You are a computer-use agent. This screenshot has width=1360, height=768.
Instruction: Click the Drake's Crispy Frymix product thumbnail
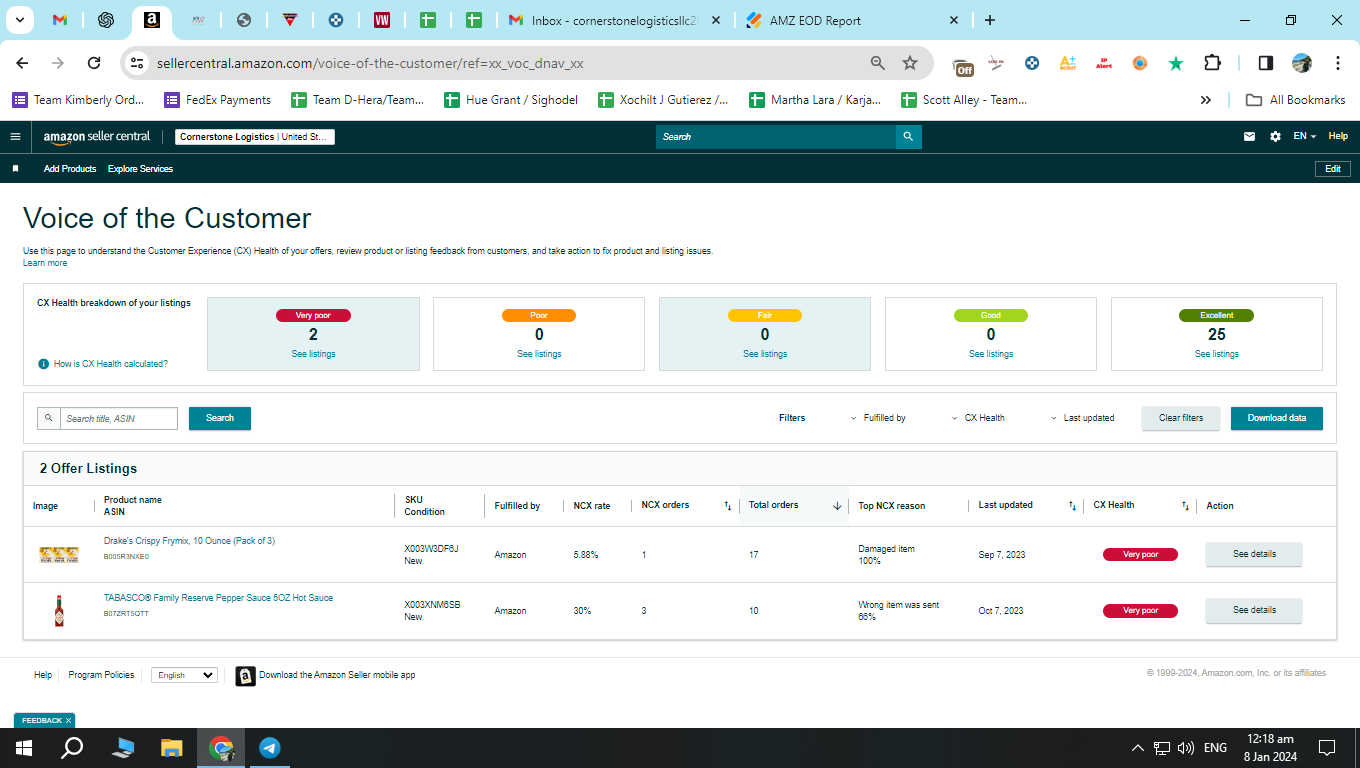click(x=59, y=554)
